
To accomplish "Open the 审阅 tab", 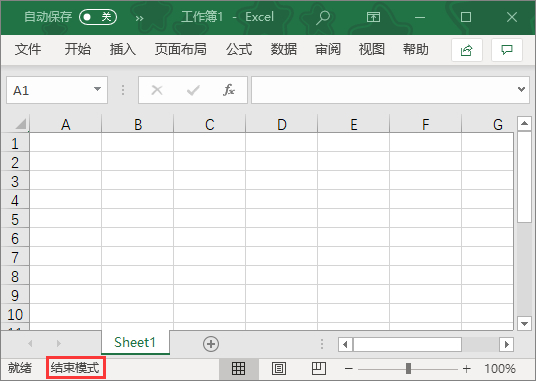I will pos(328,50).
